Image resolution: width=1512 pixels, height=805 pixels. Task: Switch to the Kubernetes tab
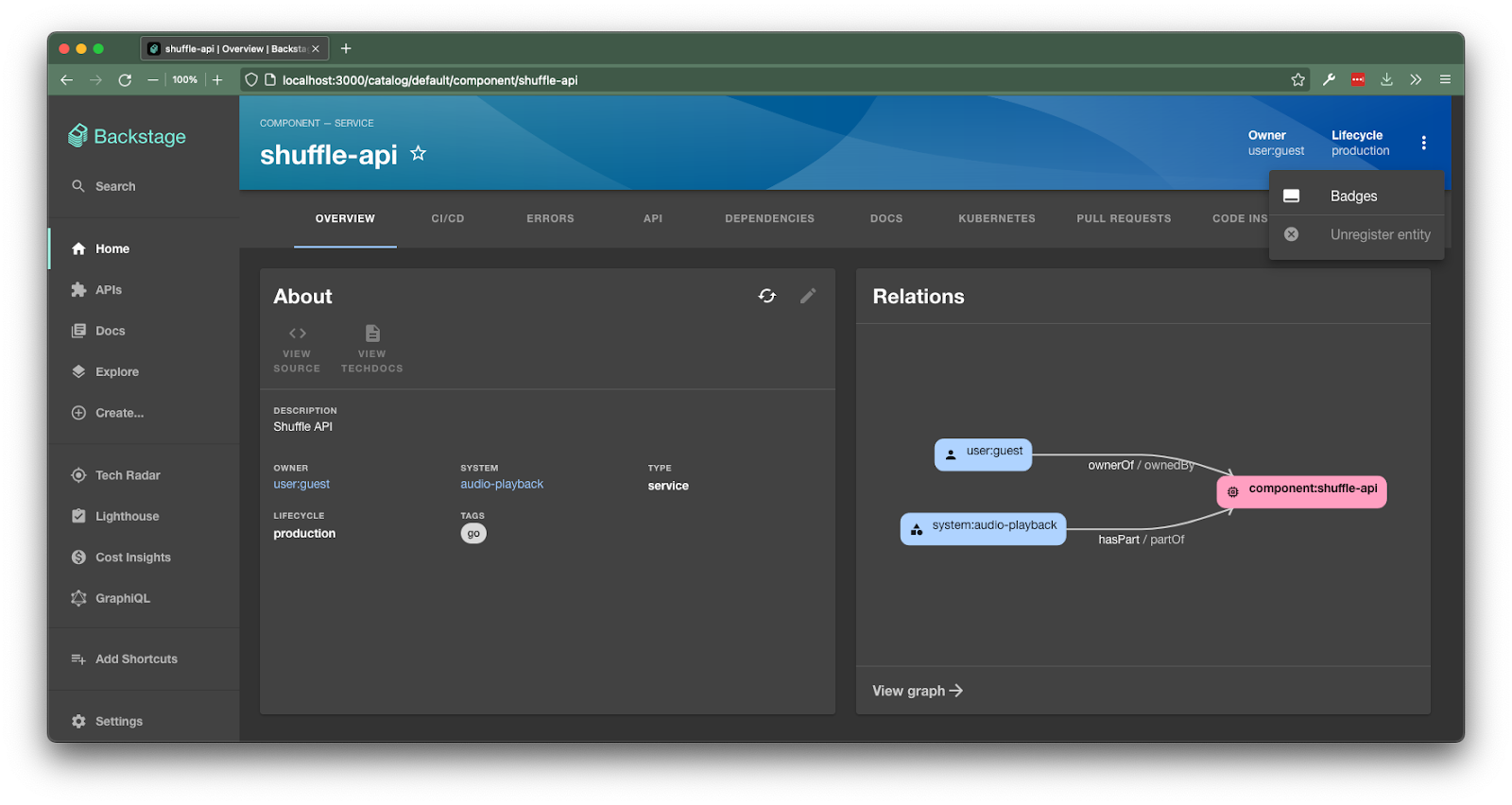pyautogui.click(x=997, y=218)
